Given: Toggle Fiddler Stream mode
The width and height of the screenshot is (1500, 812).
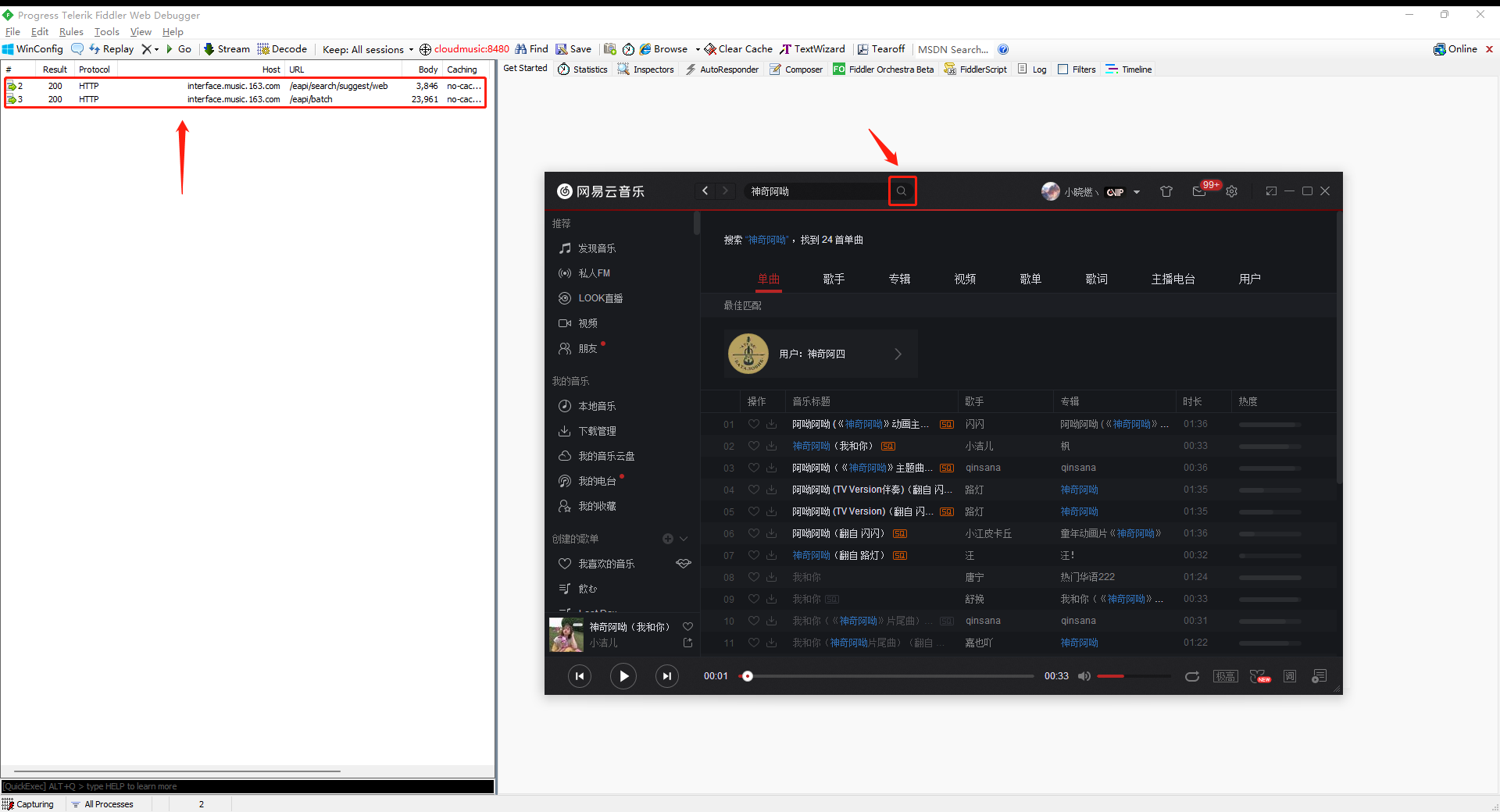Looking at the screenshot, I should (227, 49).
